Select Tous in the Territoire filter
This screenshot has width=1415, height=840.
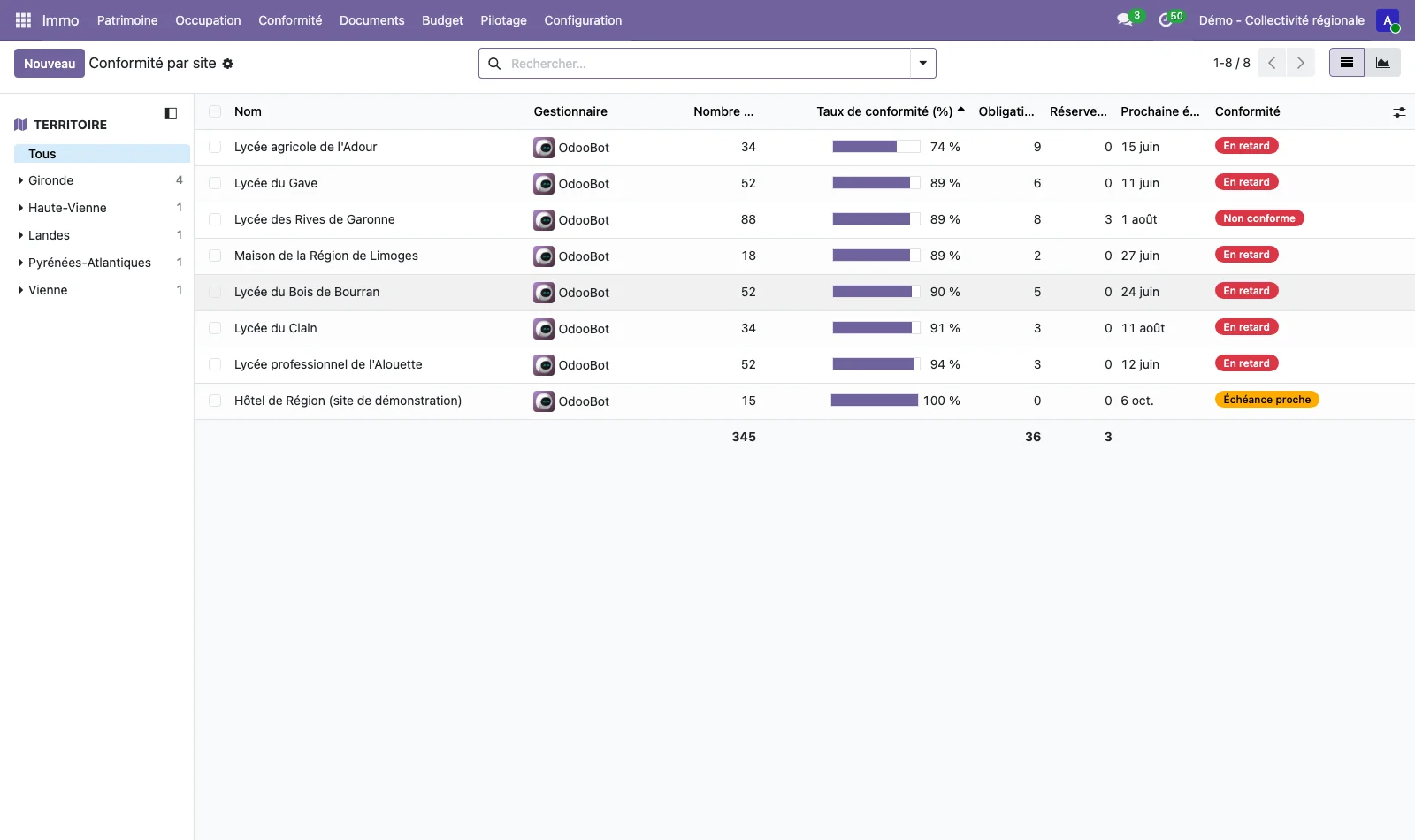coord(102,154)
